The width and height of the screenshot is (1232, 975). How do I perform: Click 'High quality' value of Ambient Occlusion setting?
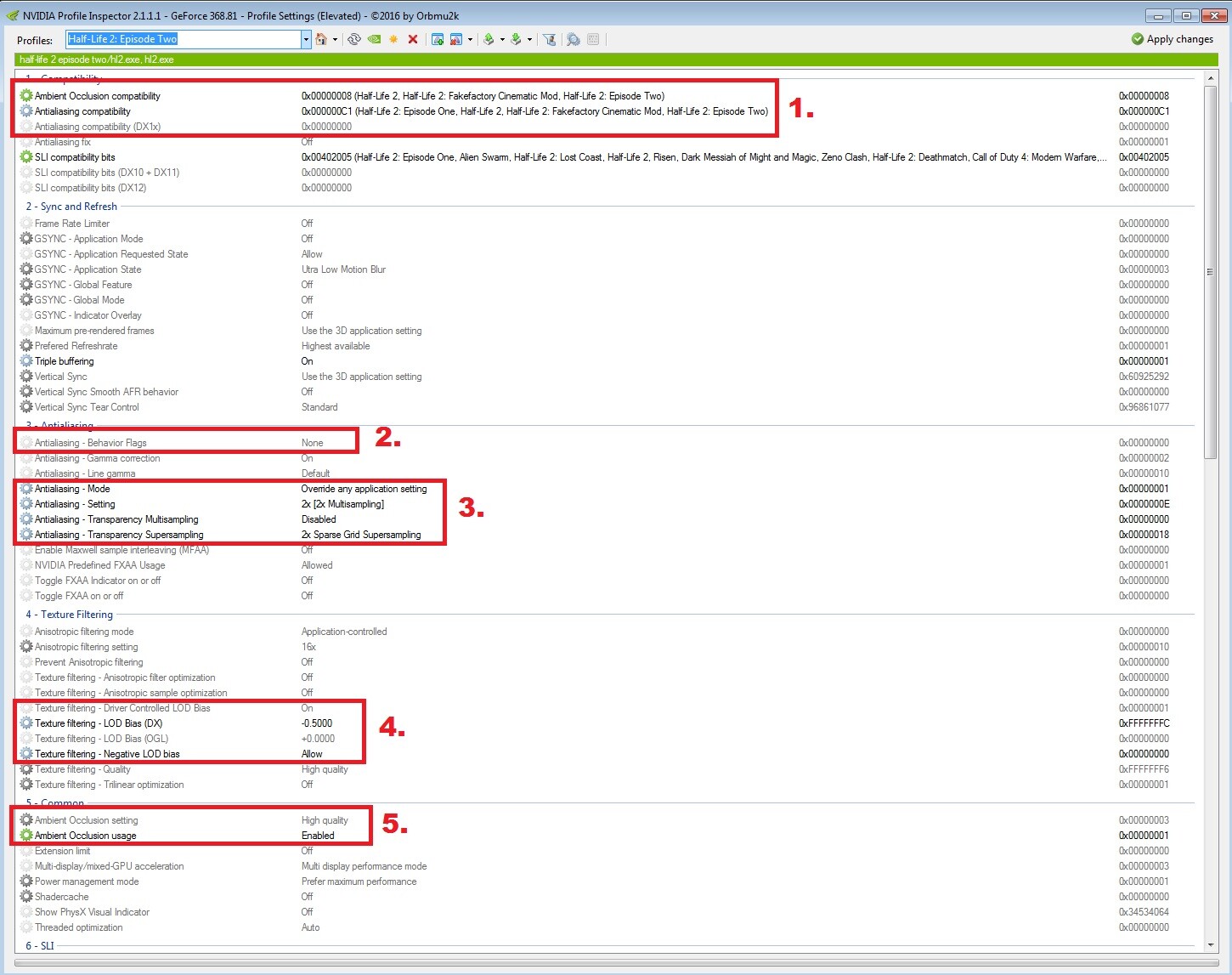click(325, 820)
